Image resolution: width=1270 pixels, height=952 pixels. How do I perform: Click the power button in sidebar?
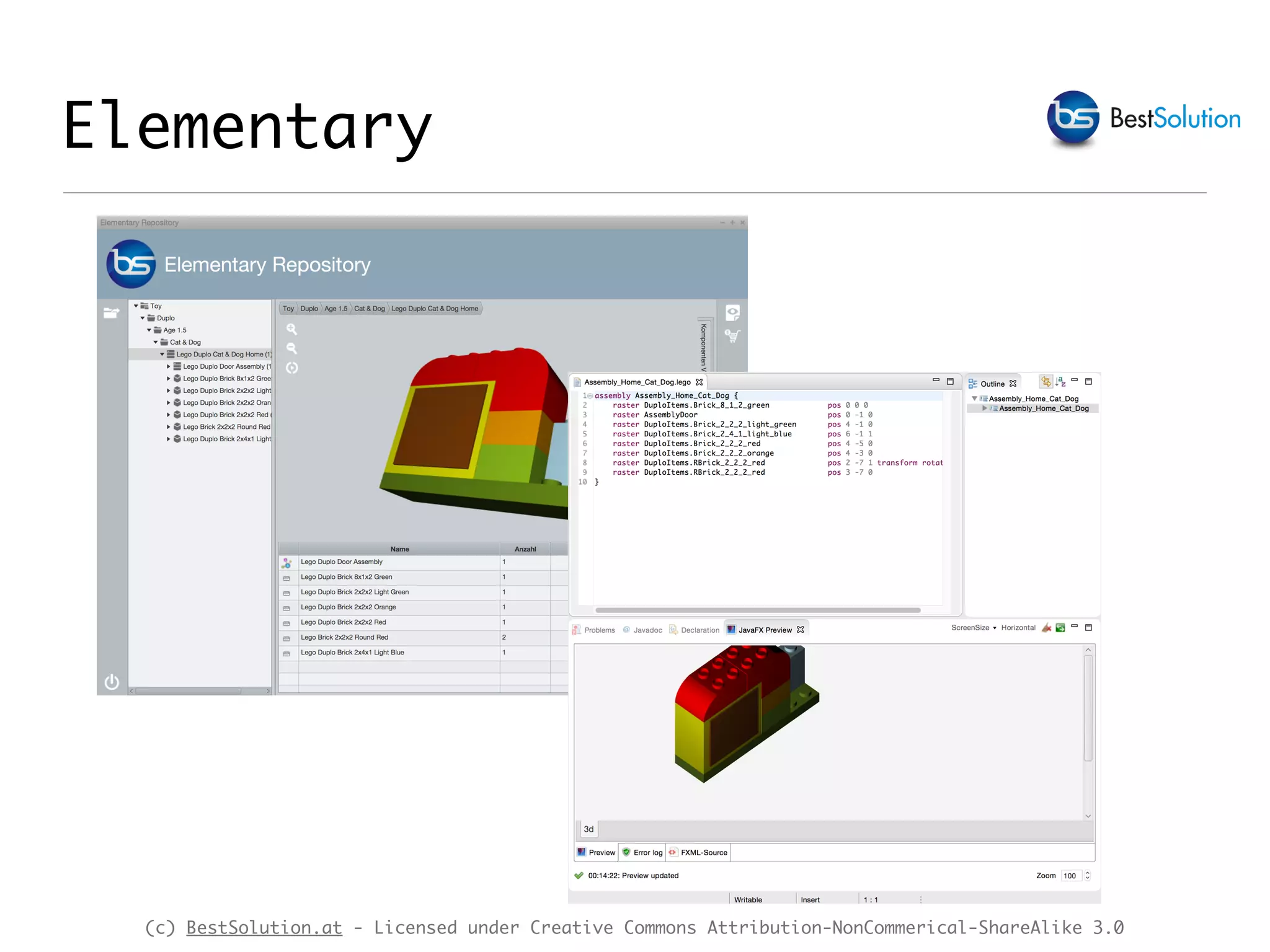pos(112,682)
